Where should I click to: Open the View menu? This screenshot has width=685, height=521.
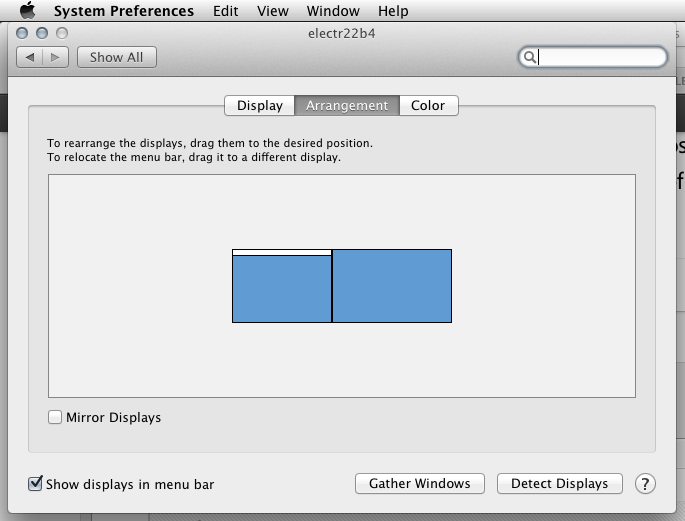pos(272,11)
